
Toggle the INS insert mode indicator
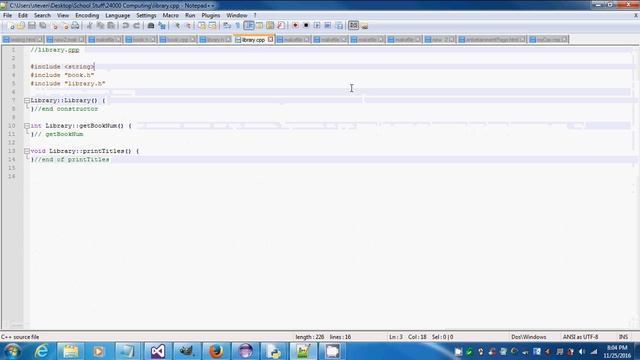tap(623, 337)
